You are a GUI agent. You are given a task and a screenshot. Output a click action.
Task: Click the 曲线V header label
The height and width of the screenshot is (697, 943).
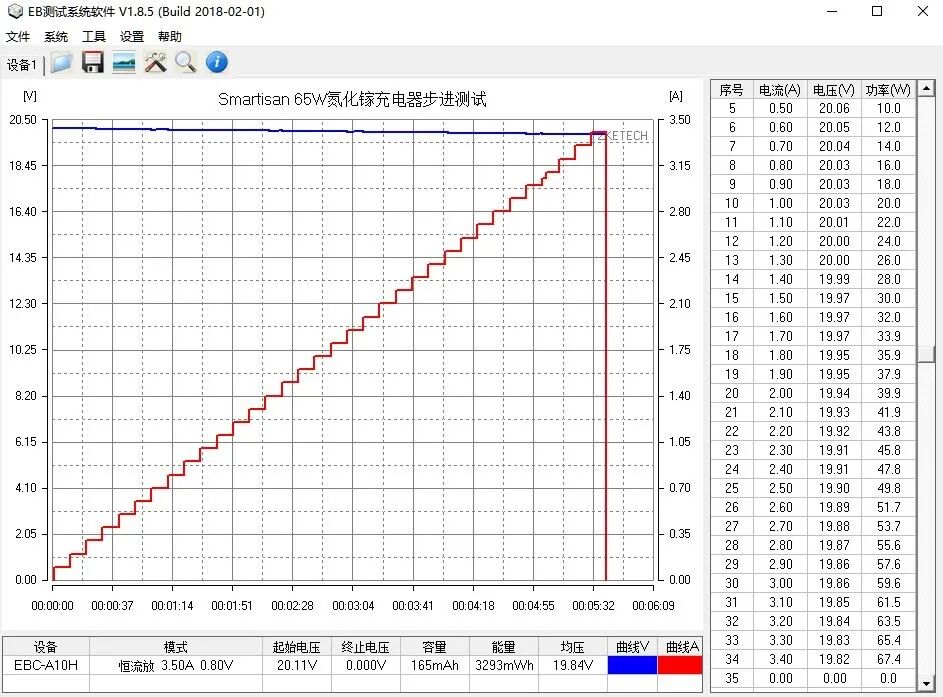point(632,646)
